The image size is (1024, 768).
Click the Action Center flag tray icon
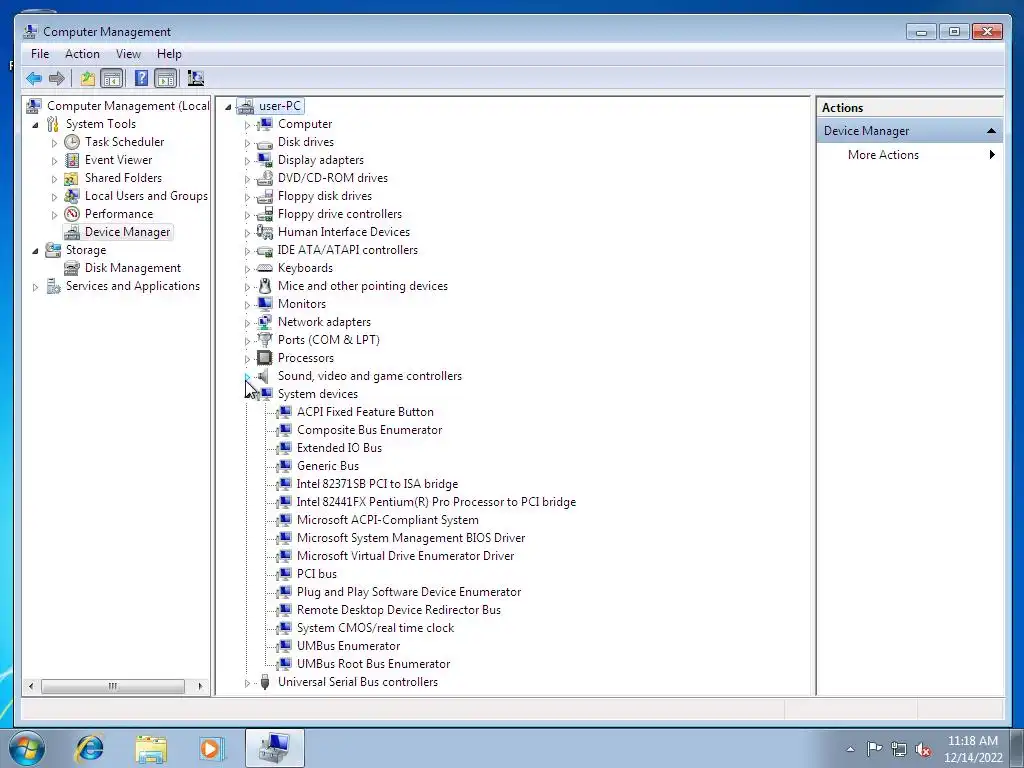(874, 749)
